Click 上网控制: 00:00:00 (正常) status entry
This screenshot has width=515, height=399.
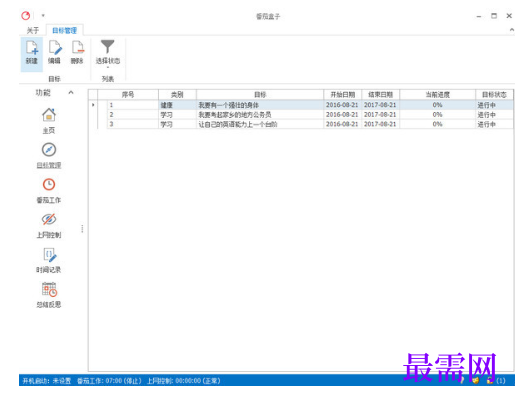click(184, 381)
